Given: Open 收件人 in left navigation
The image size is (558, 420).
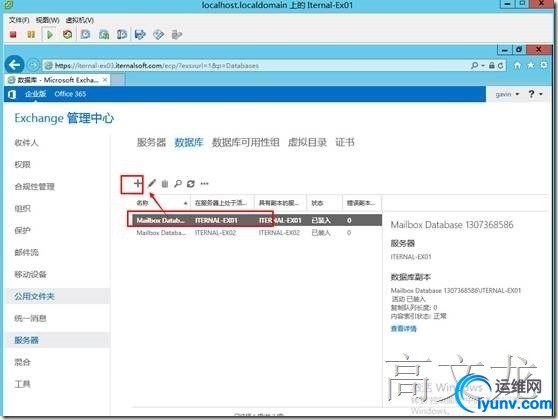Looking at the screenshot, I should point(26,143).
